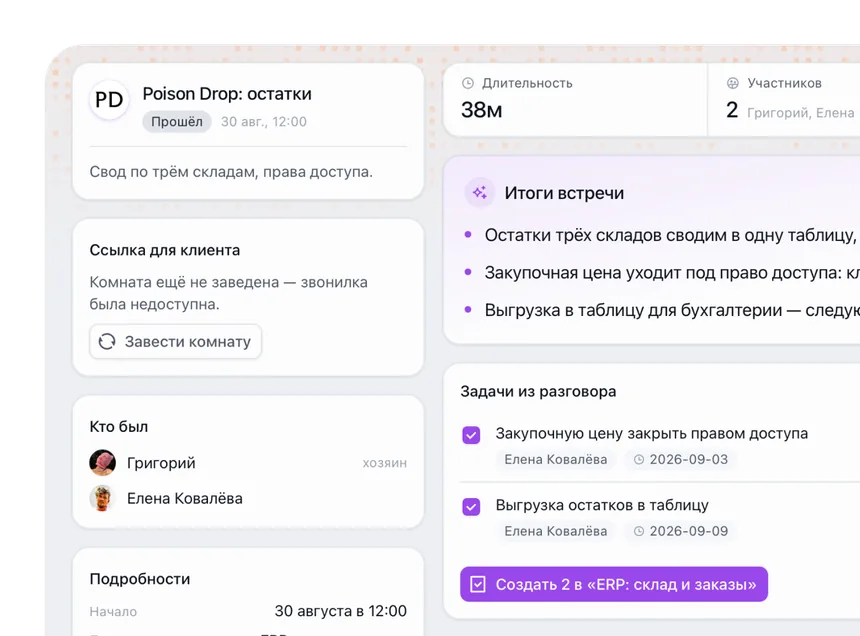
Task: Click the summary line Остатки трёх складов
Action: point(670,235)
